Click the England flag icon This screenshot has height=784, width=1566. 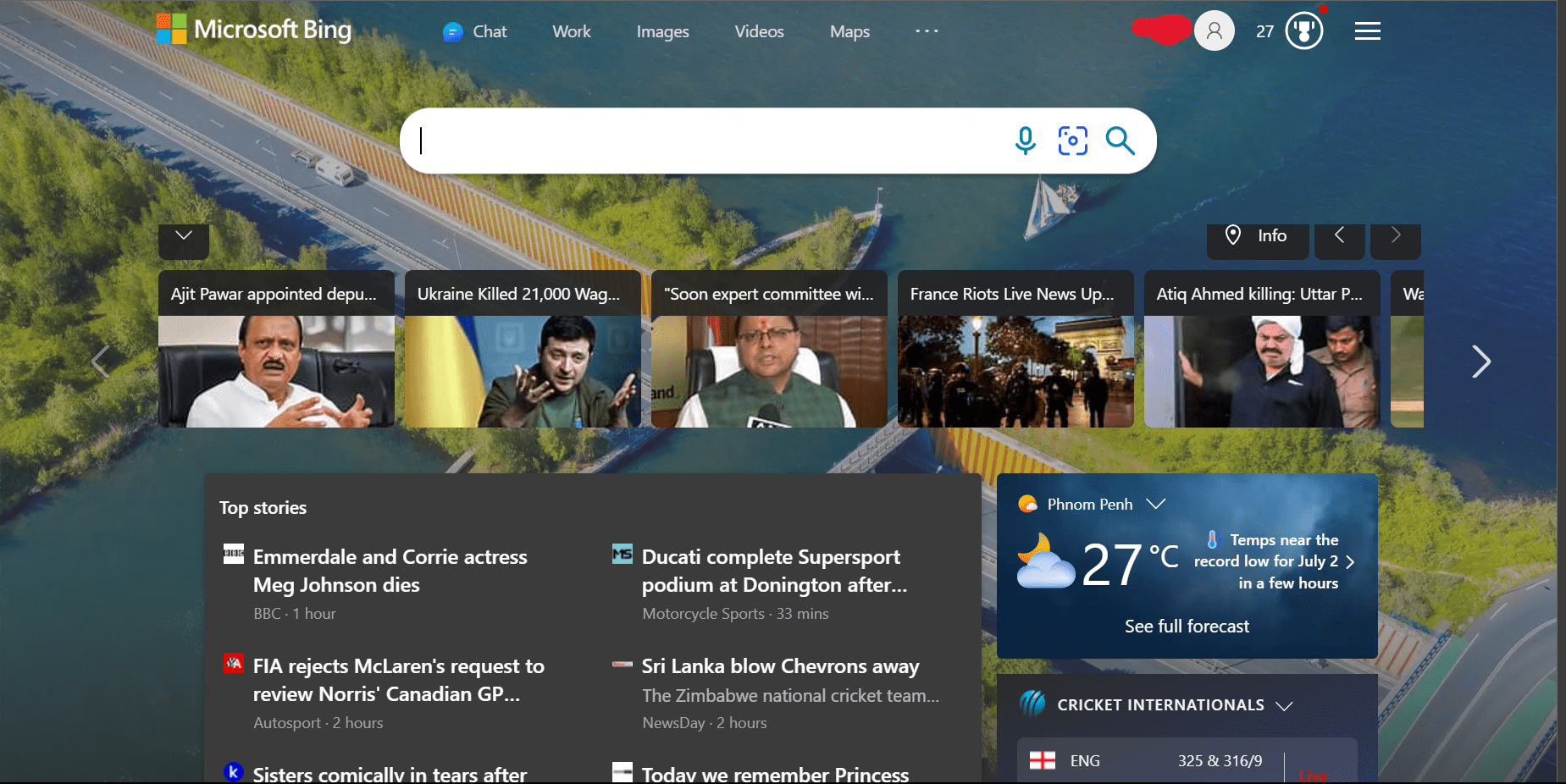(1043, 760)
